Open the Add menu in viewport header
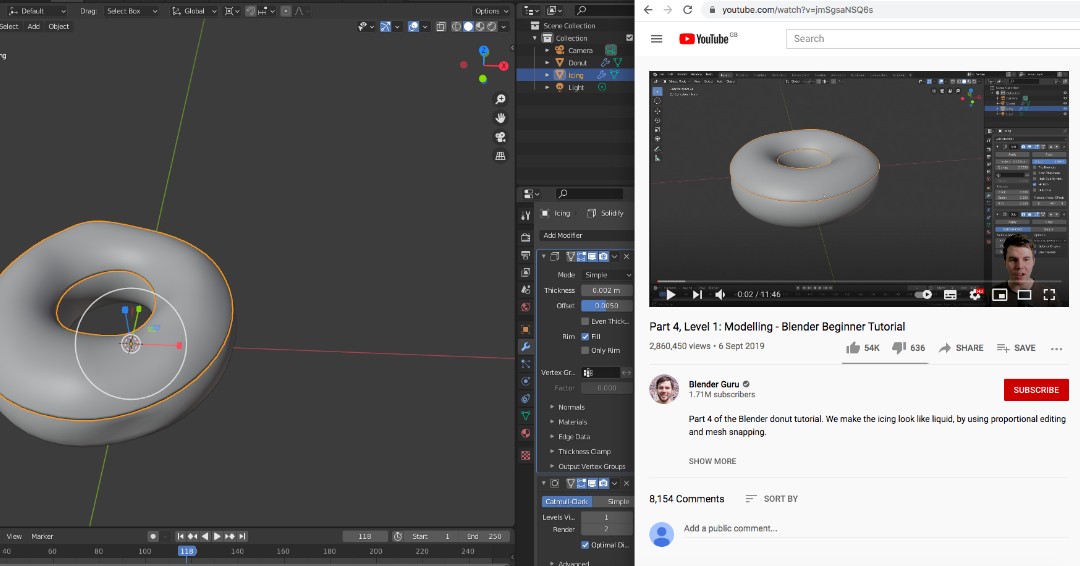 click(x=33, y=26)
